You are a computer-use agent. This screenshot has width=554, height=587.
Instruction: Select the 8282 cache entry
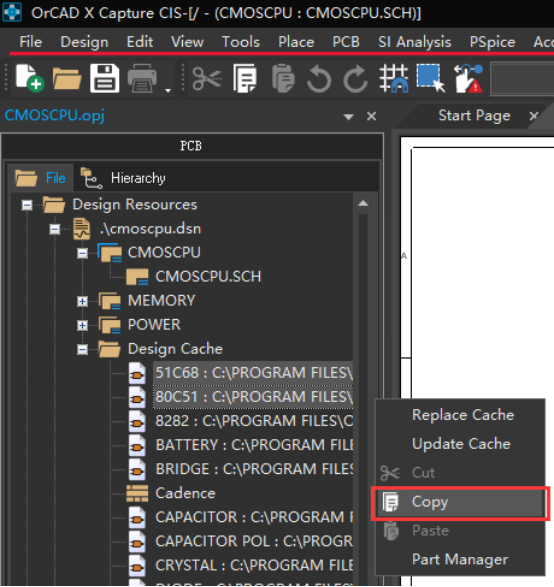pyautogui.click(x=254, y=421)
